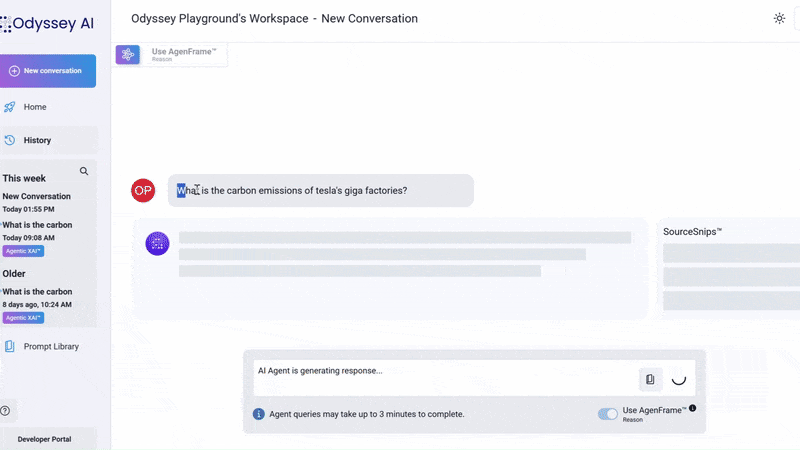The image size is (800, 450).
Task: Toggle the Use AgenFrame switch
Action: tap(608, 414)
